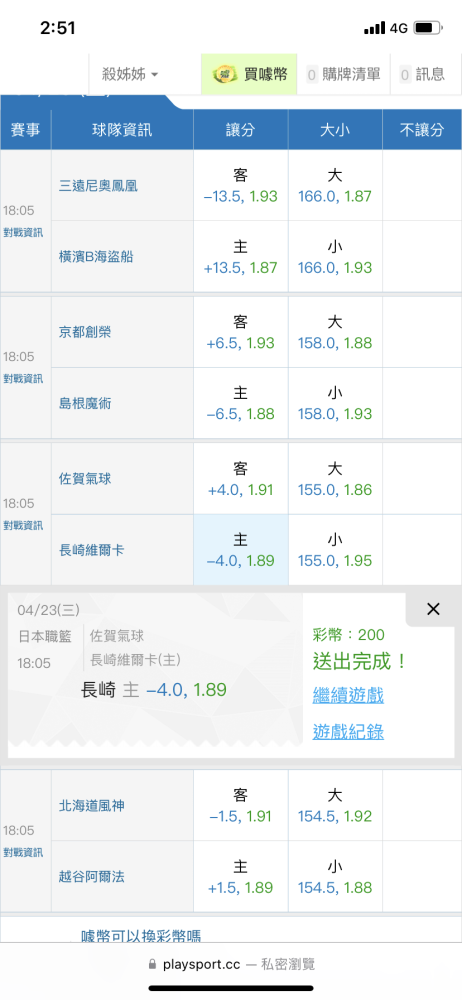Choose over 154.5, 1.92 for 北海道風神

coord(335,805)
